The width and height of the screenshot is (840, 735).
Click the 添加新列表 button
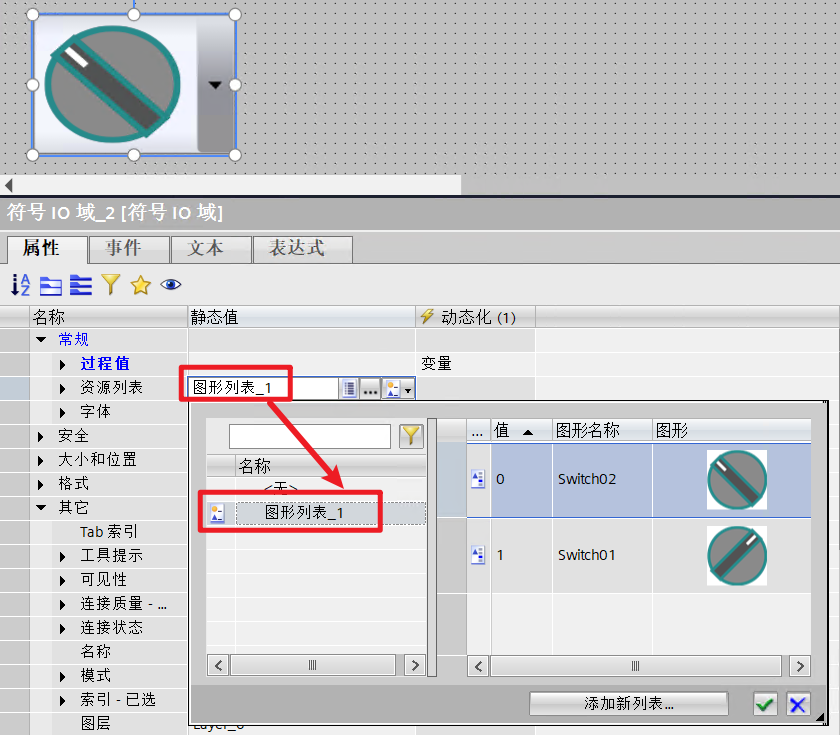(x=628, y=703)
